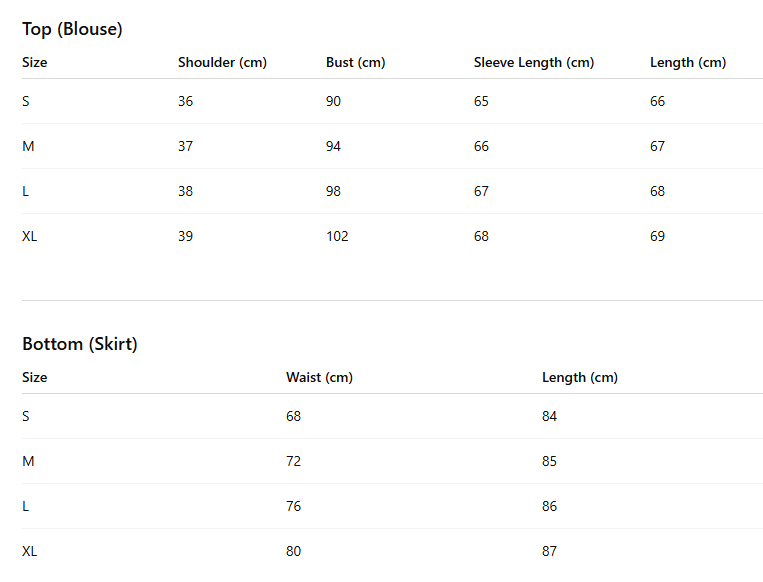
Task: Click shoulder value 36 for size S
Action: pyautogui.click(x=185, y=101)
